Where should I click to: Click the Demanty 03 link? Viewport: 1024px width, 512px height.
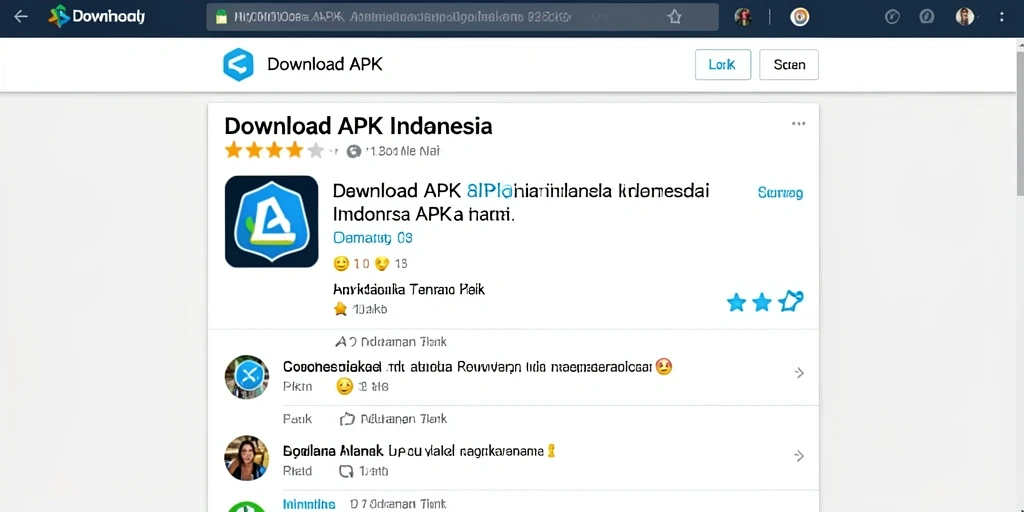373,238
